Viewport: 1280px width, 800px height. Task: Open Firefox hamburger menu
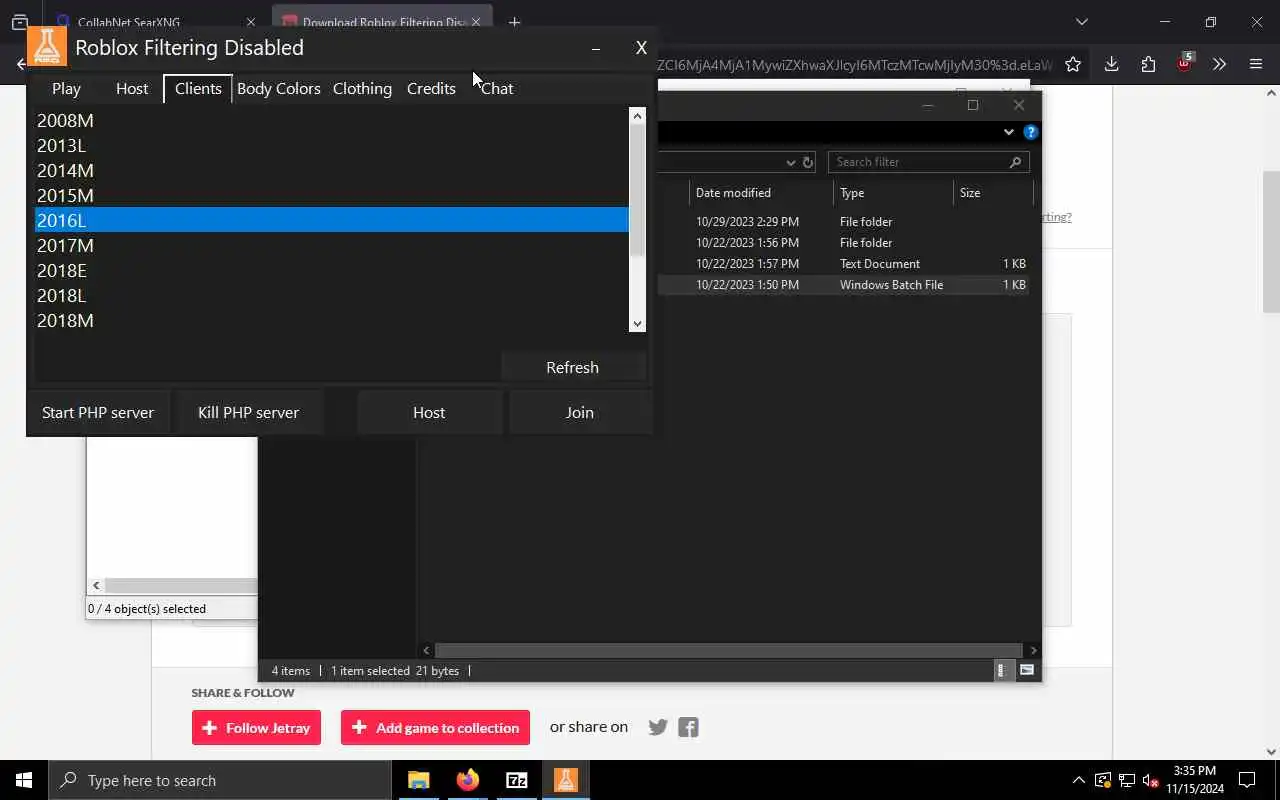pos(1256,64)
